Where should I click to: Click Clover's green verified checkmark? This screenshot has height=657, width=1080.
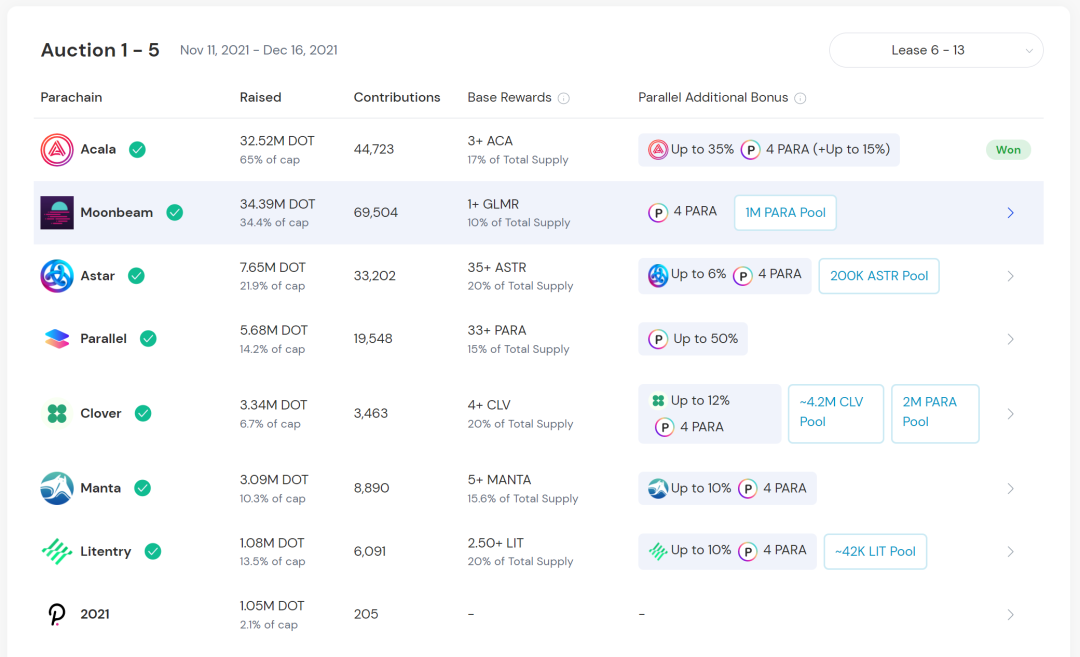[143, 413]
